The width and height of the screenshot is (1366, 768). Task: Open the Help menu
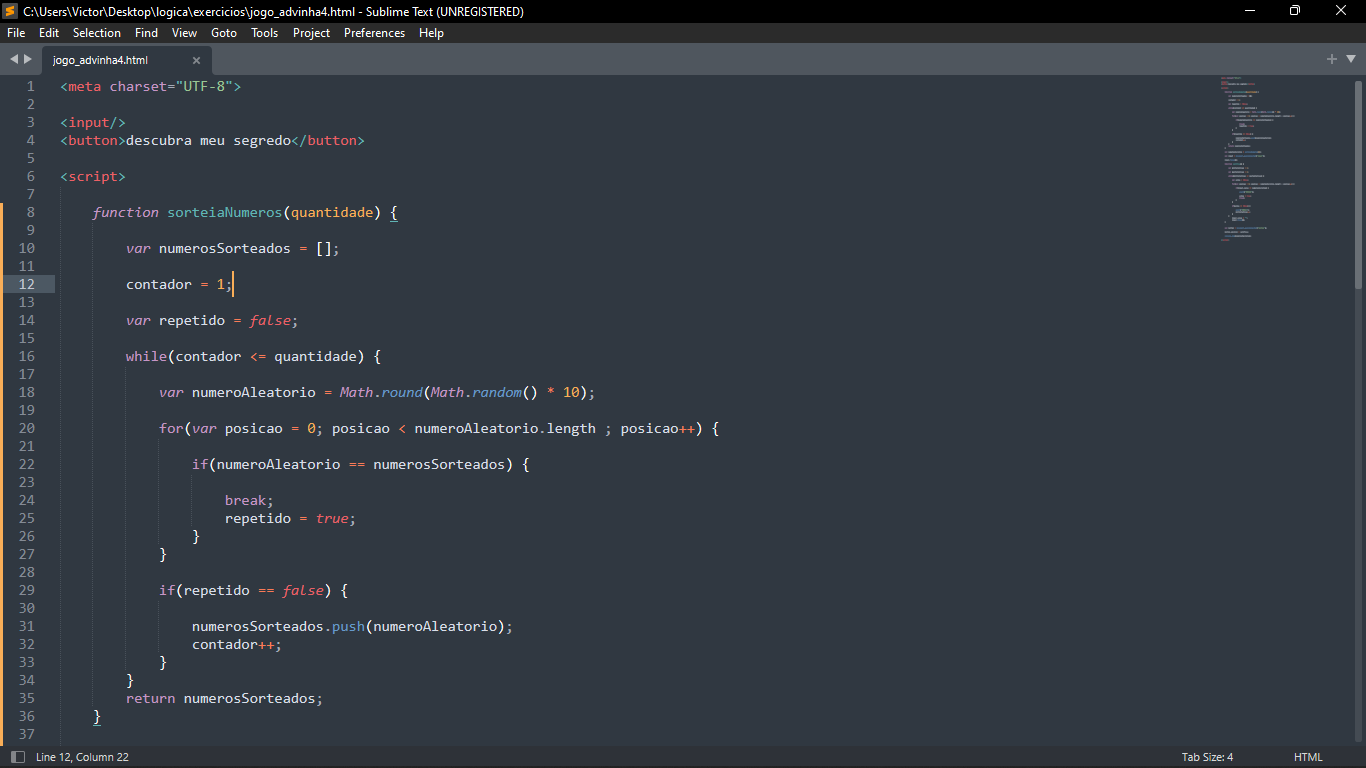point(431,33)
